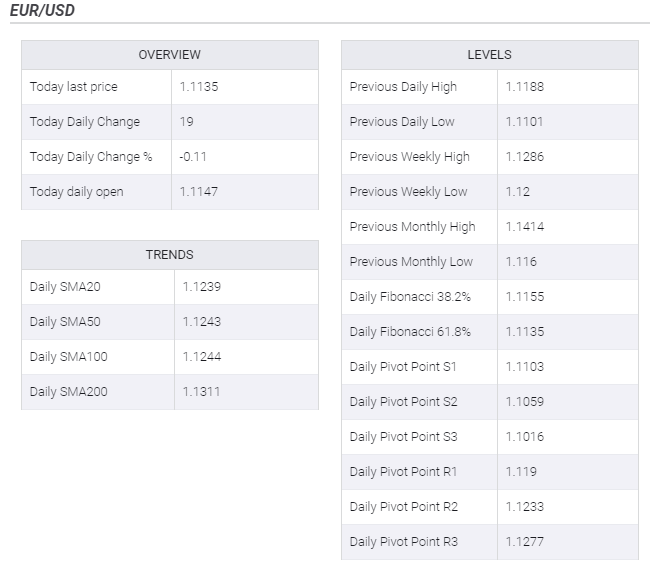Screen dimensions: 653x566
Task: Select the Daily Pivot Point S1 label
Action: pos(403,367)
